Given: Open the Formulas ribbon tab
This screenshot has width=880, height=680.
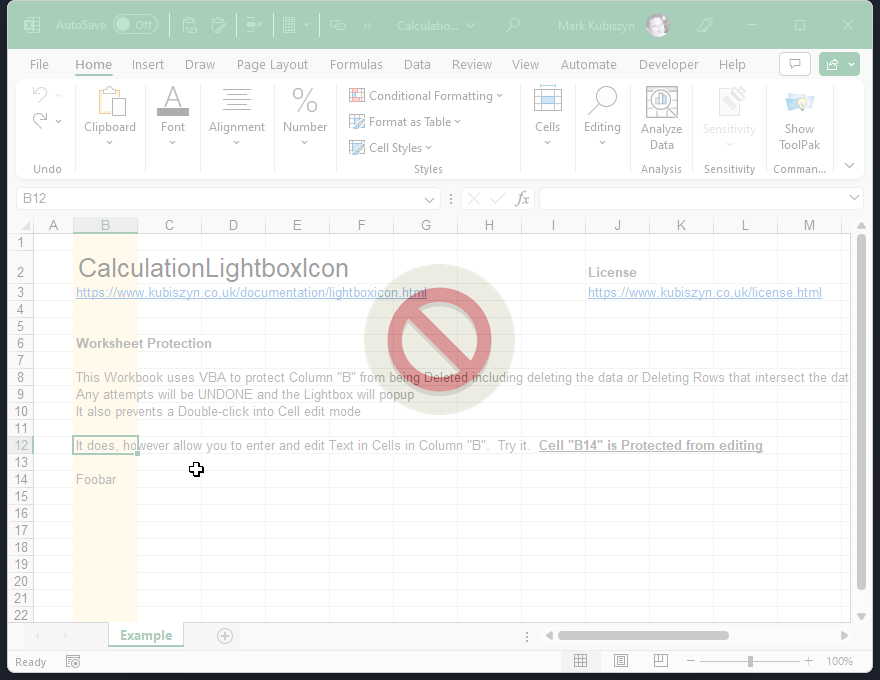Looking at the screenshot, I should pos(356,65).
